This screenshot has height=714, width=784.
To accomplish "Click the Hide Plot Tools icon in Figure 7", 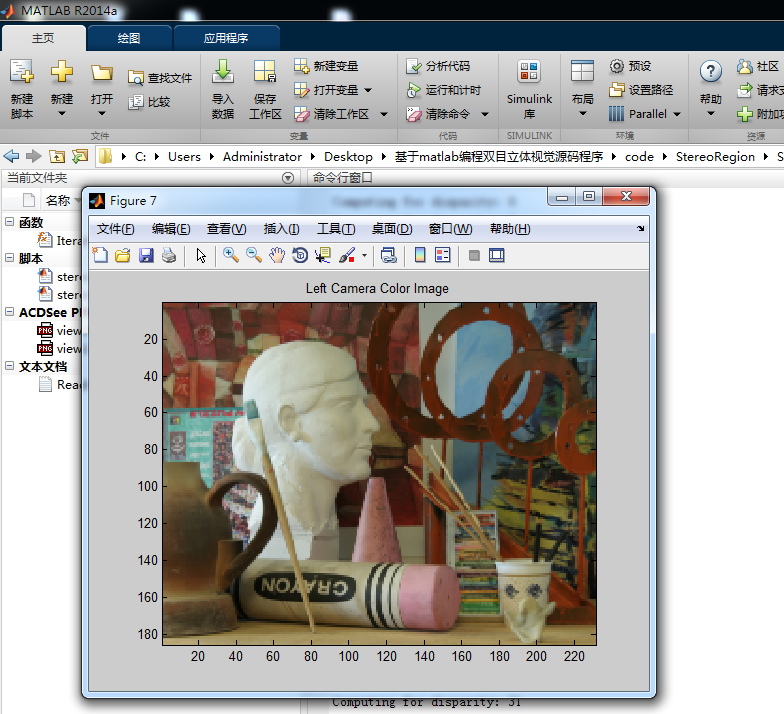I will [x=474, y=256].
